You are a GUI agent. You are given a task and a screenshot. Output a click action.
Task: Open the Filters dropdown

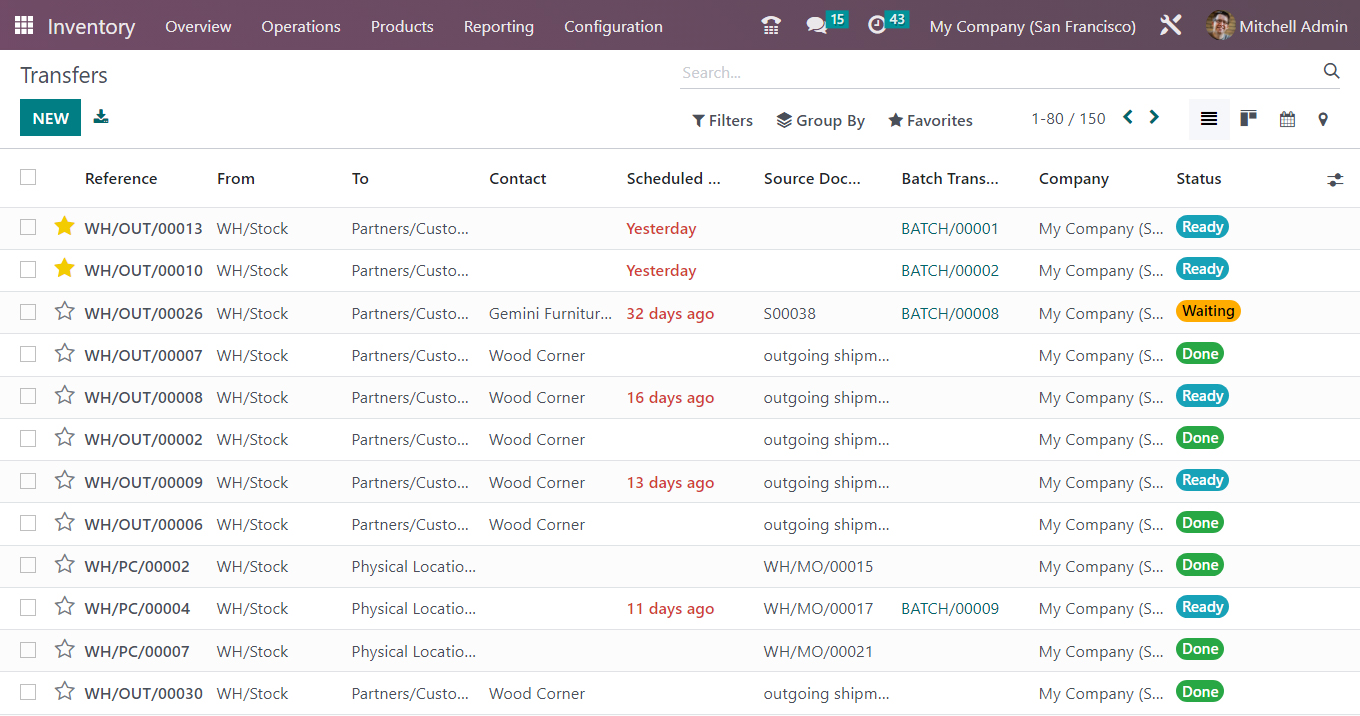pyautogui.click(x=722, y=120)
